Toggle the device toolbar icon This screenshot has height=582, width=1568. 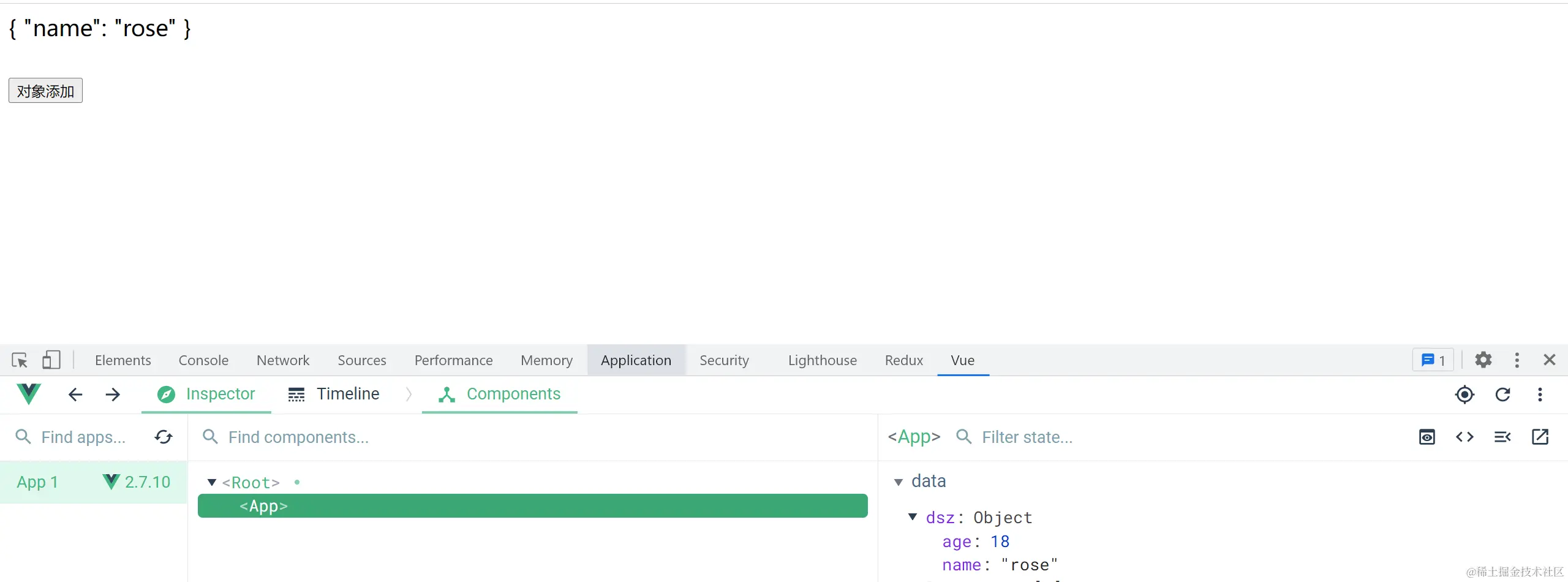point(51,360)
